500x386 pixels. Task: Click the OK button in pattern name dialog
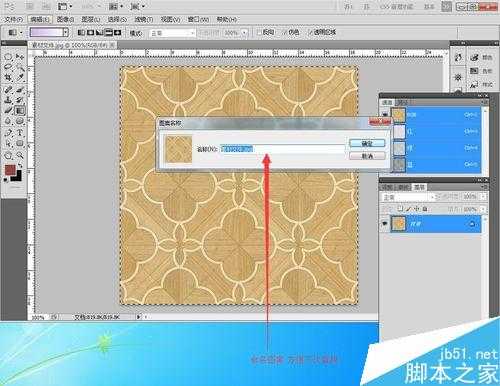click(367, 144)
